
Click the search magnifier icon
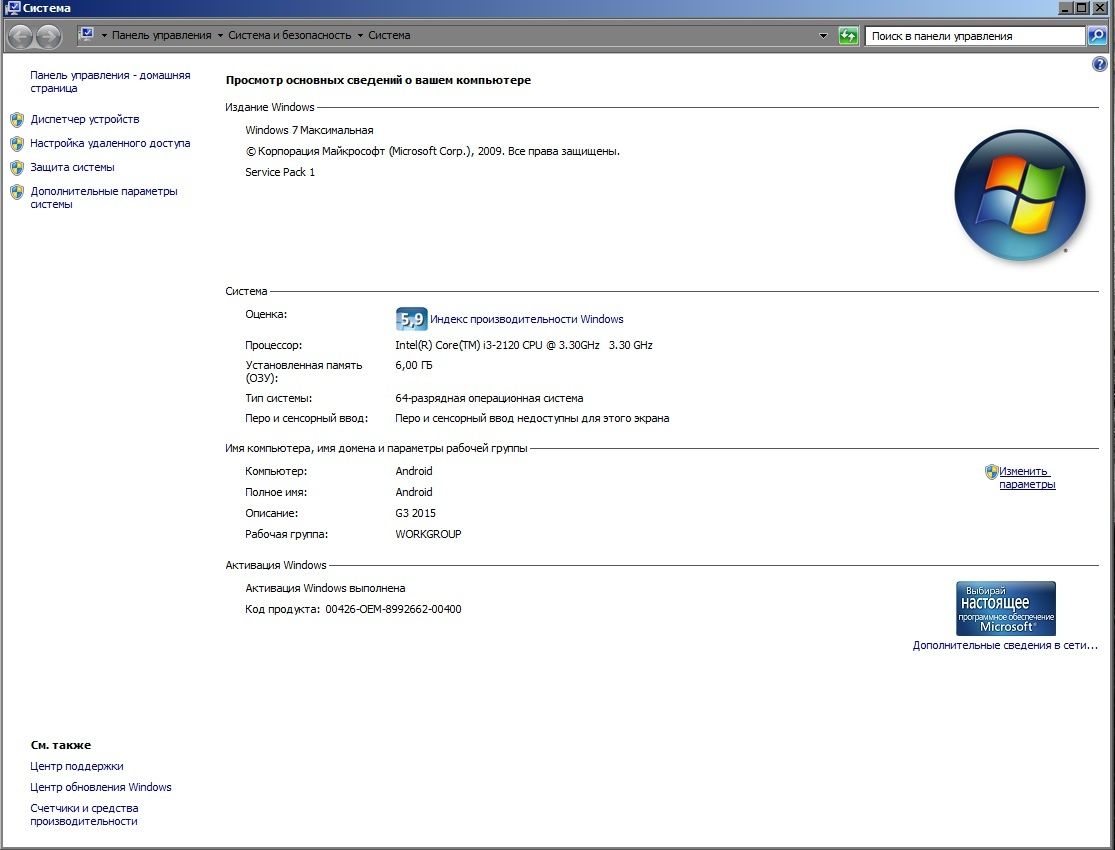point(1097,36)
